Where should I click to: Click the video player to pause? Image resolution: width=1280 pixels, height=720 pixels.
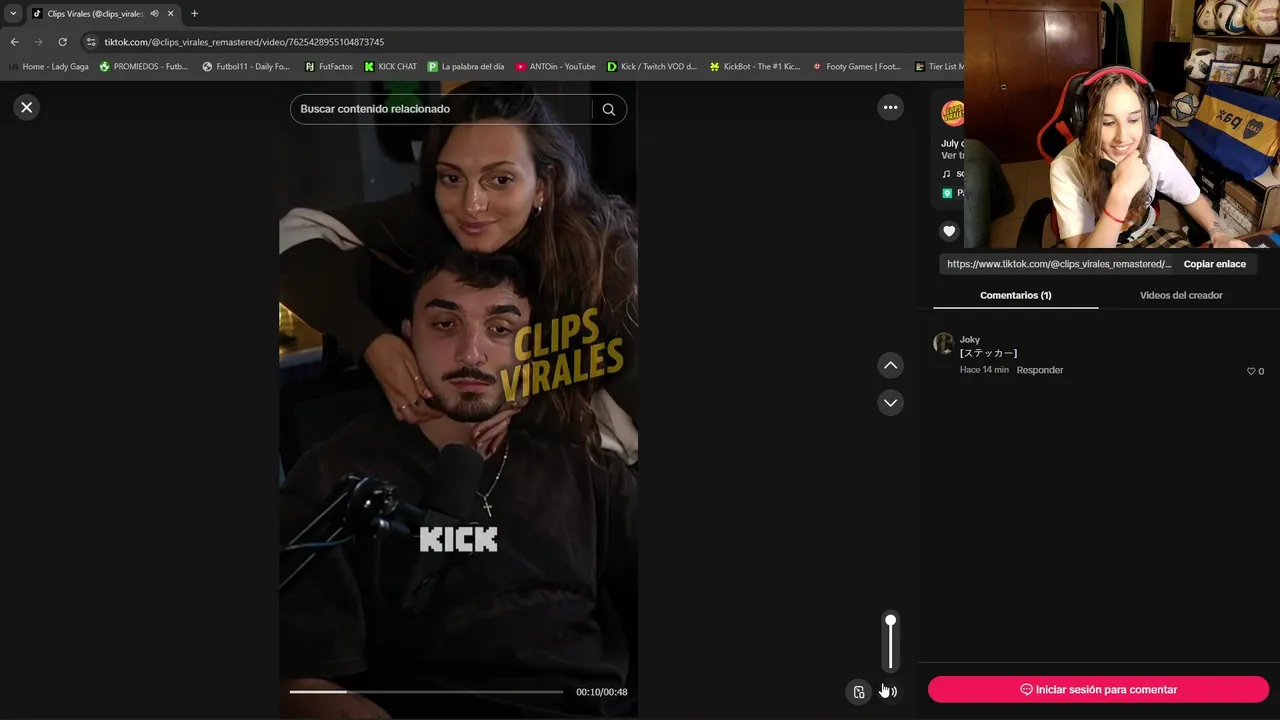pos(458,400)
